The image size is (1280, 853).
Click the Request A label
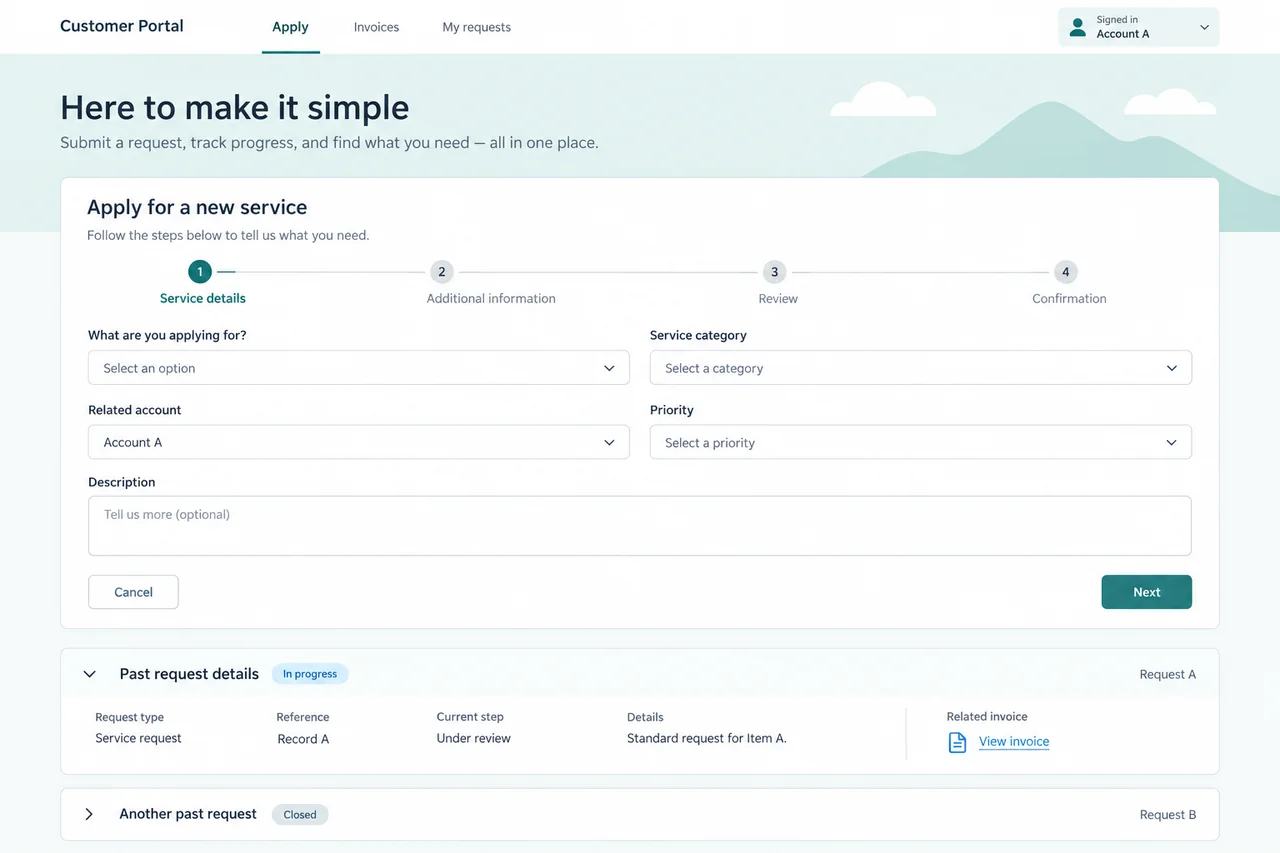click(x=1168, y=674)
